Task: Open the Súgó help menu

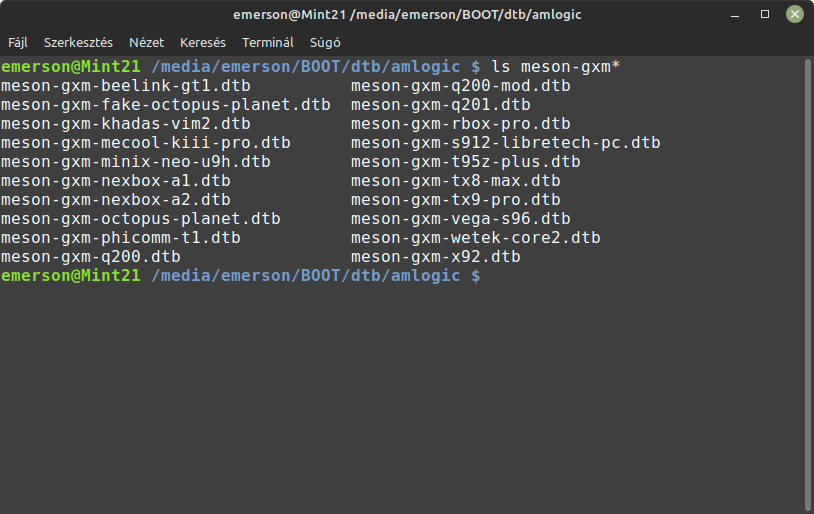Action: coord(325,43)
